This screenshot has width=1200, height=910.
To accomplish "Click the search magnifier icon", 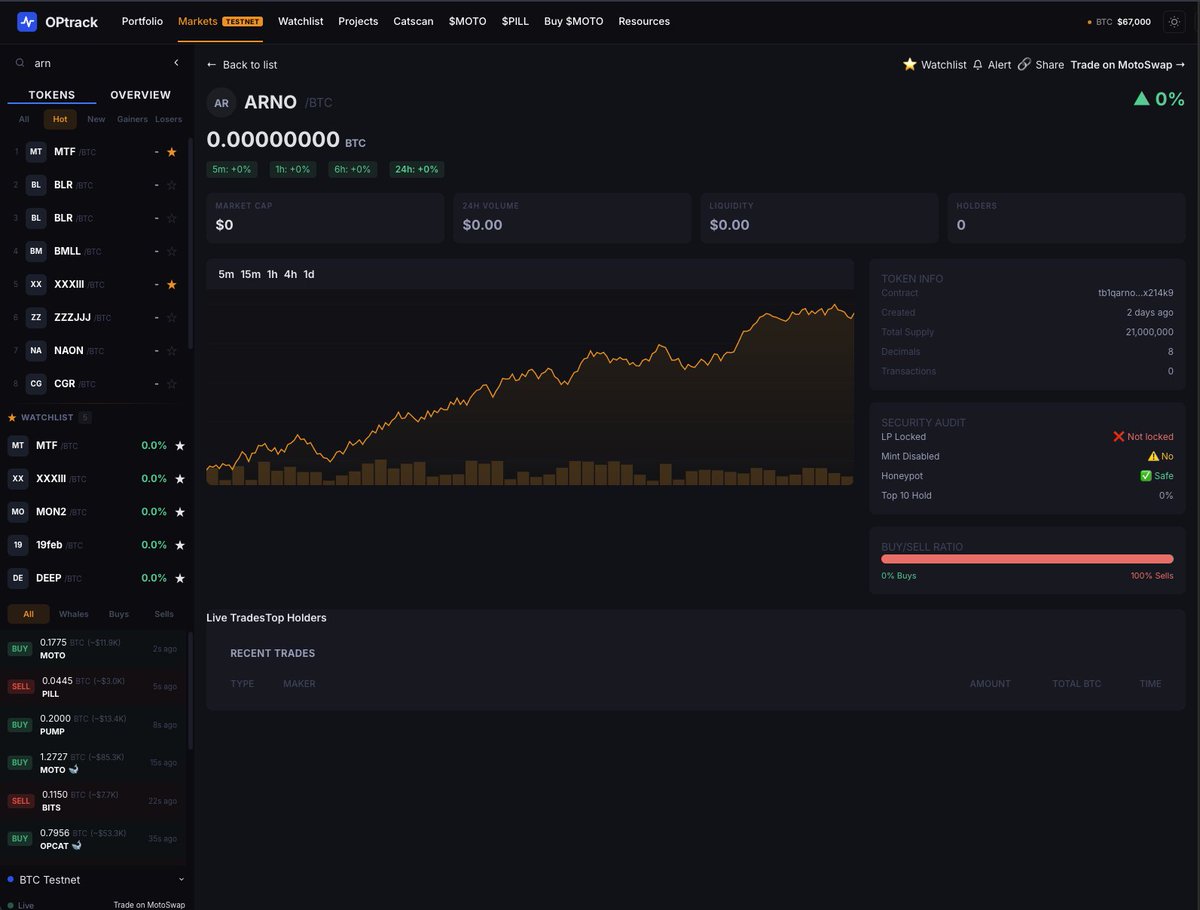I will click(x=20, y=63).
